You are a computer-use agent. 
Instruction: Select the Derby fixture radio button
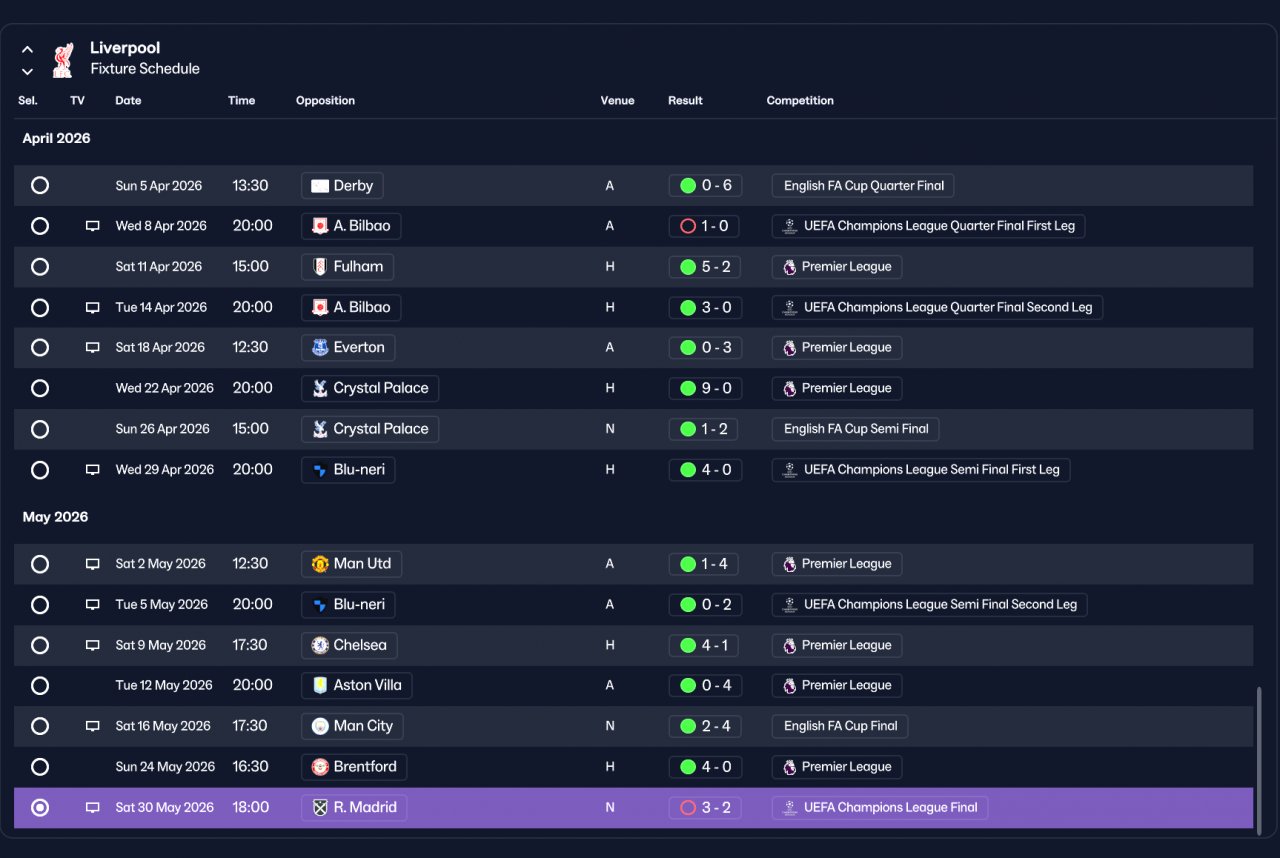[40, 185]
